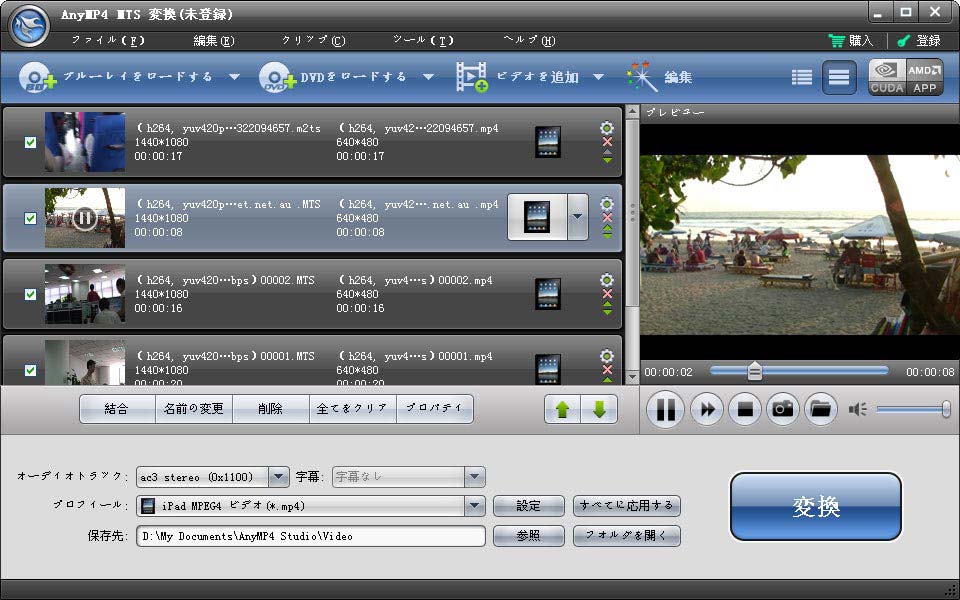Screen dimensions: 960x600
Task: Open the 編集(E) menu
Action: [x=214, y=40]
